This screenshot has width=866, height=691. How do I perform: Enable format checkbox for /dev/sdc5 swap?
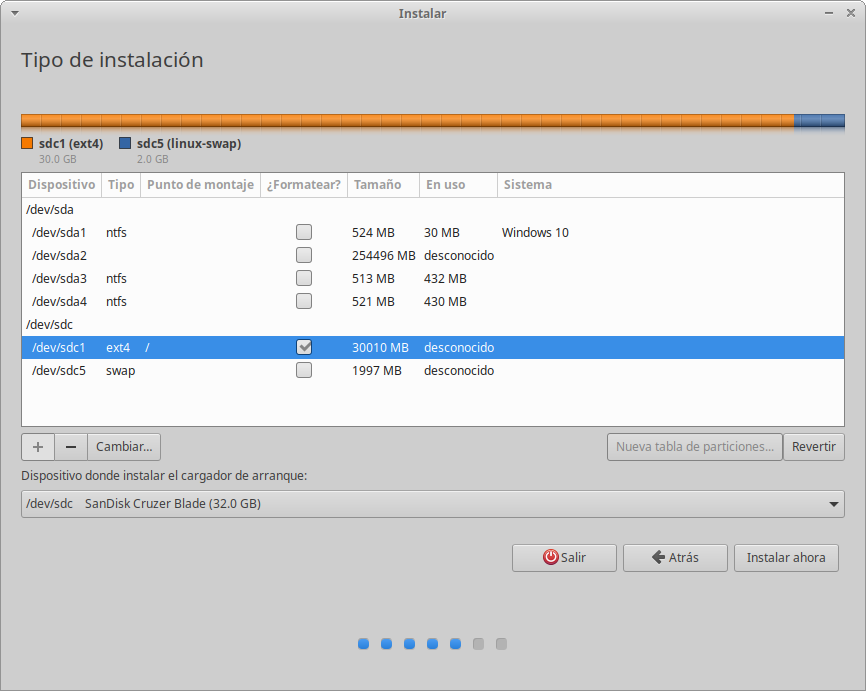pos(304,371)
